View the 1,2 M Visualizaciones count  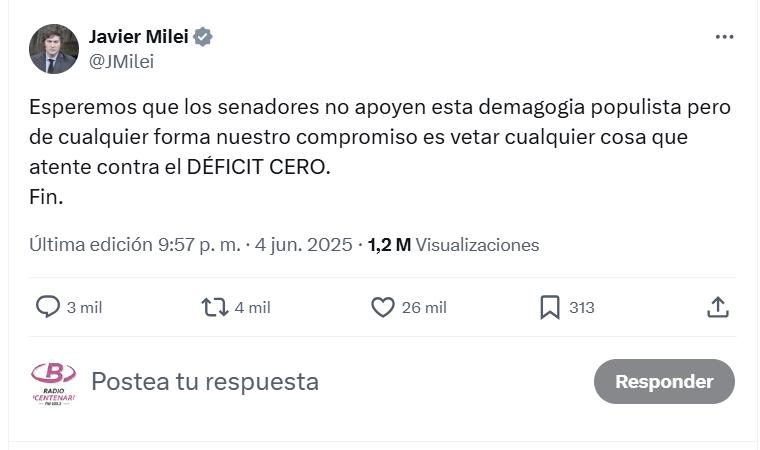(453, 244)
